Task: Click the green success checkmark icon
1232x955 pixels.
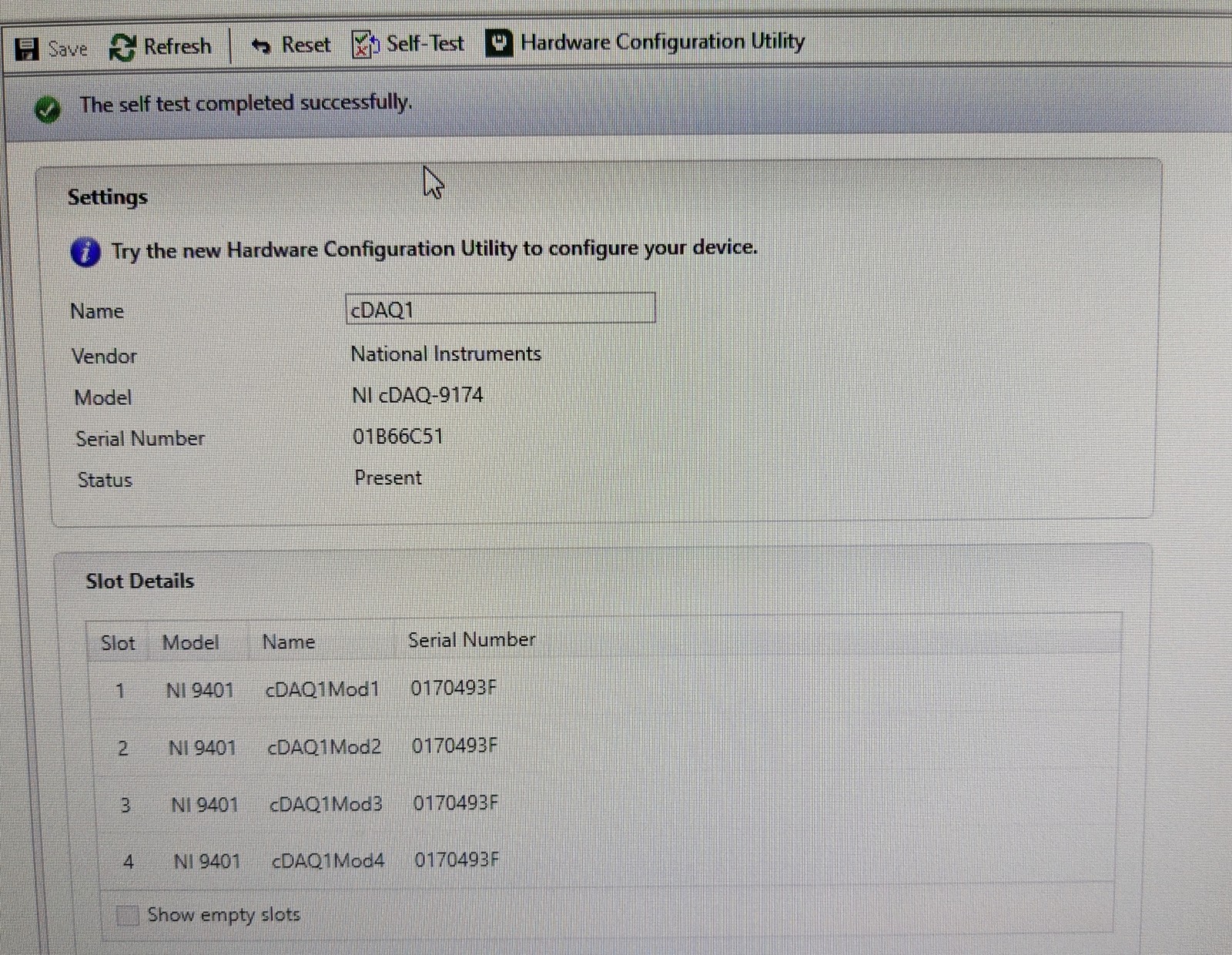Action: [x=48, y=109]
